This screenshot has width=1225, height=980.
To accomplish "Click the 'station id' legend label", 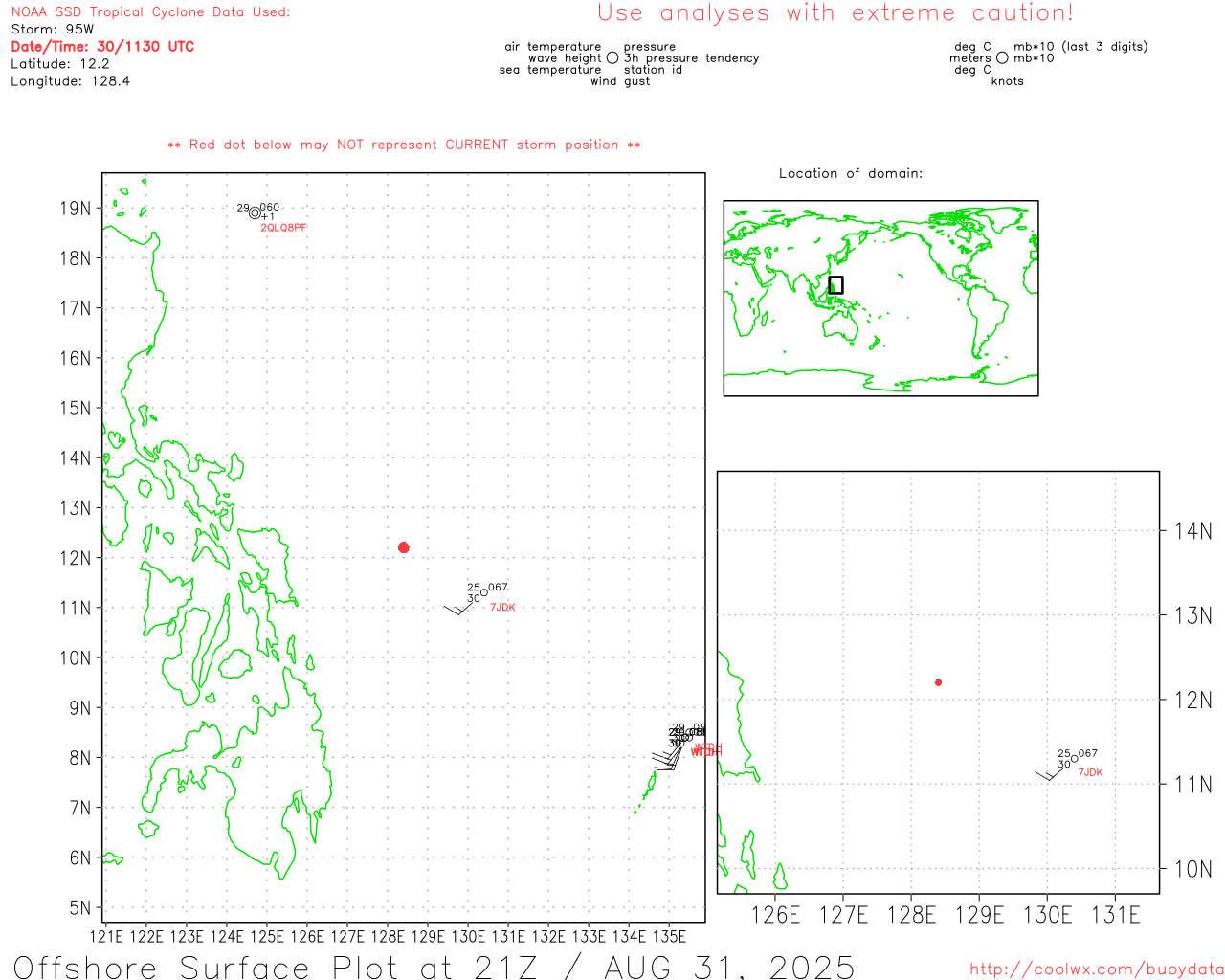I will (653, 70).
